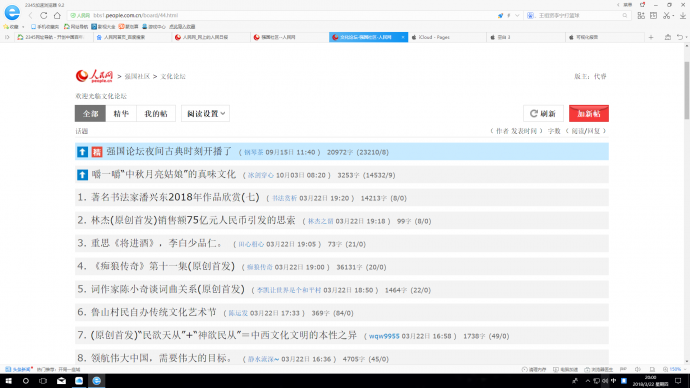Click pin arrow icon on 中秋月亮姑娘 post
690x388 pixels.
[x=82, y=175]
